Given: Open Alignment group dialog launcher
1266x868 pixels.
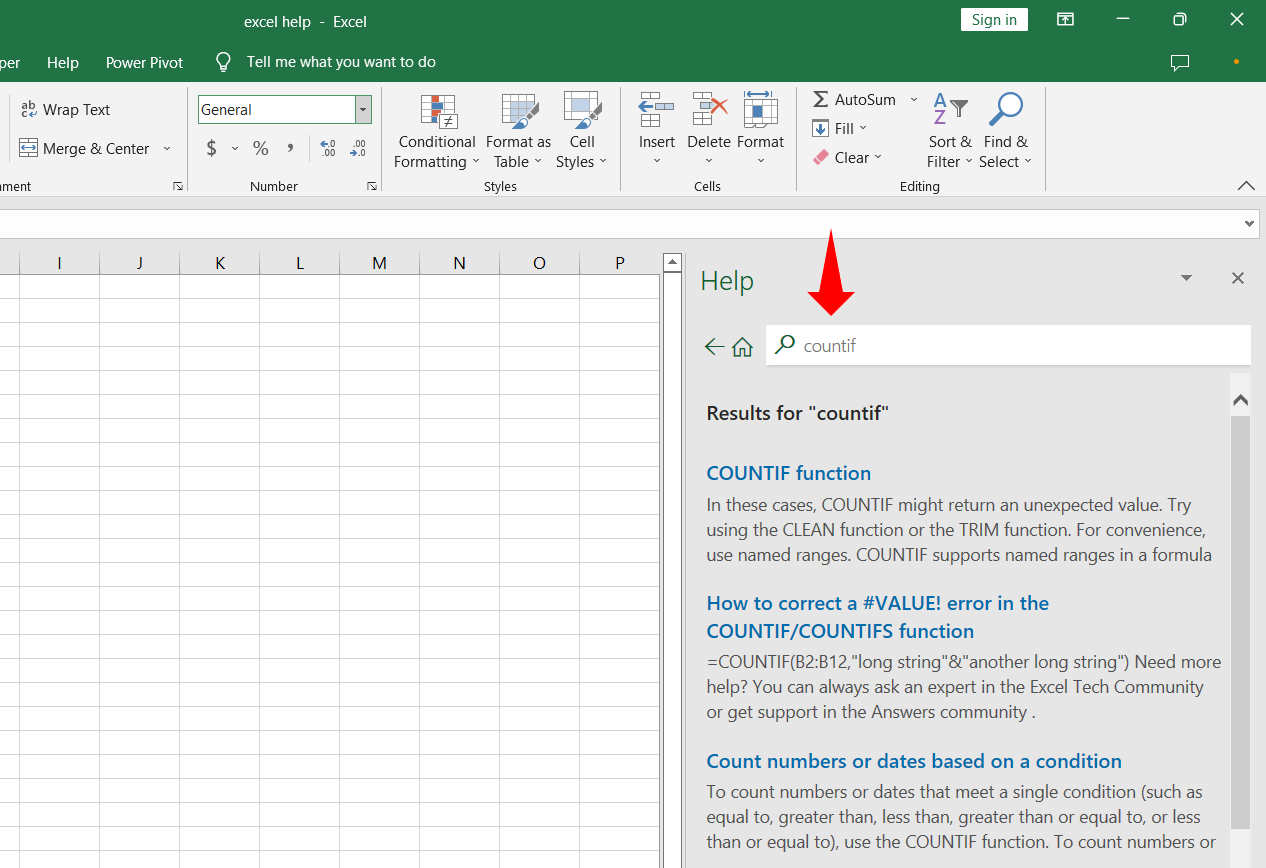Looking at the screenshot, I should click(x=177, y=186).
